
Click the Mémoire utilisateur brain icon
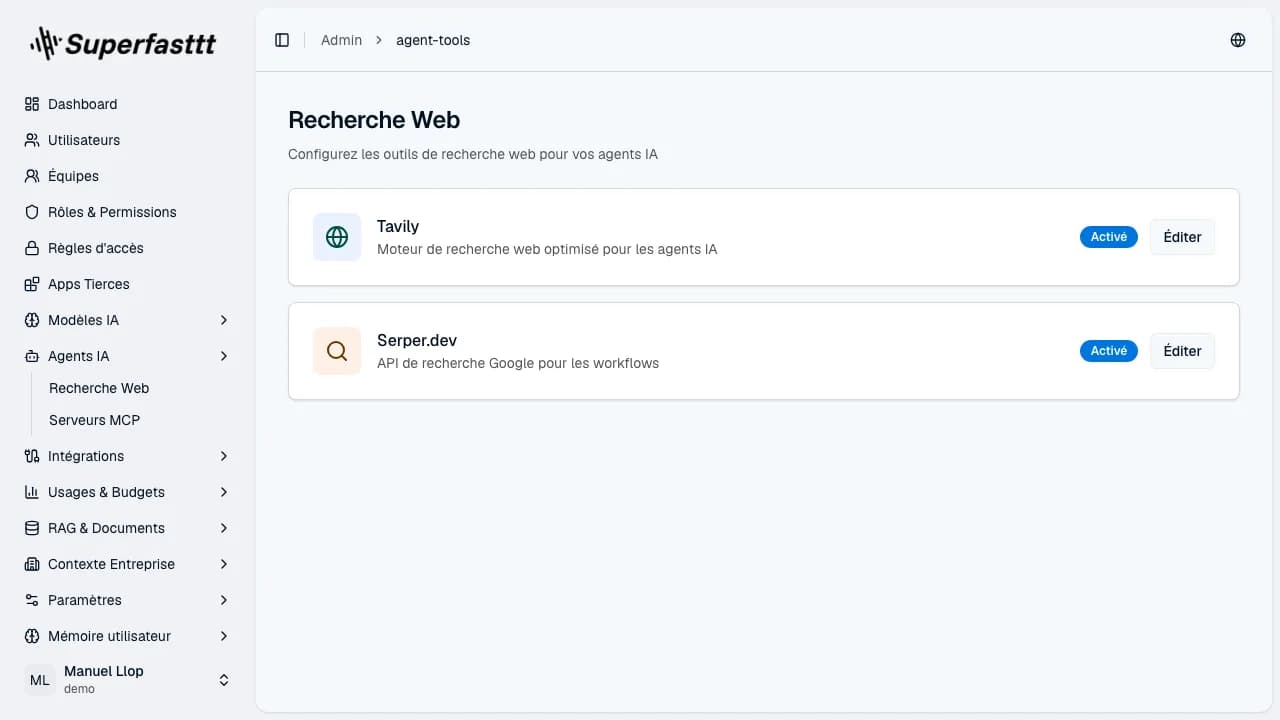(x=32, y=636)
